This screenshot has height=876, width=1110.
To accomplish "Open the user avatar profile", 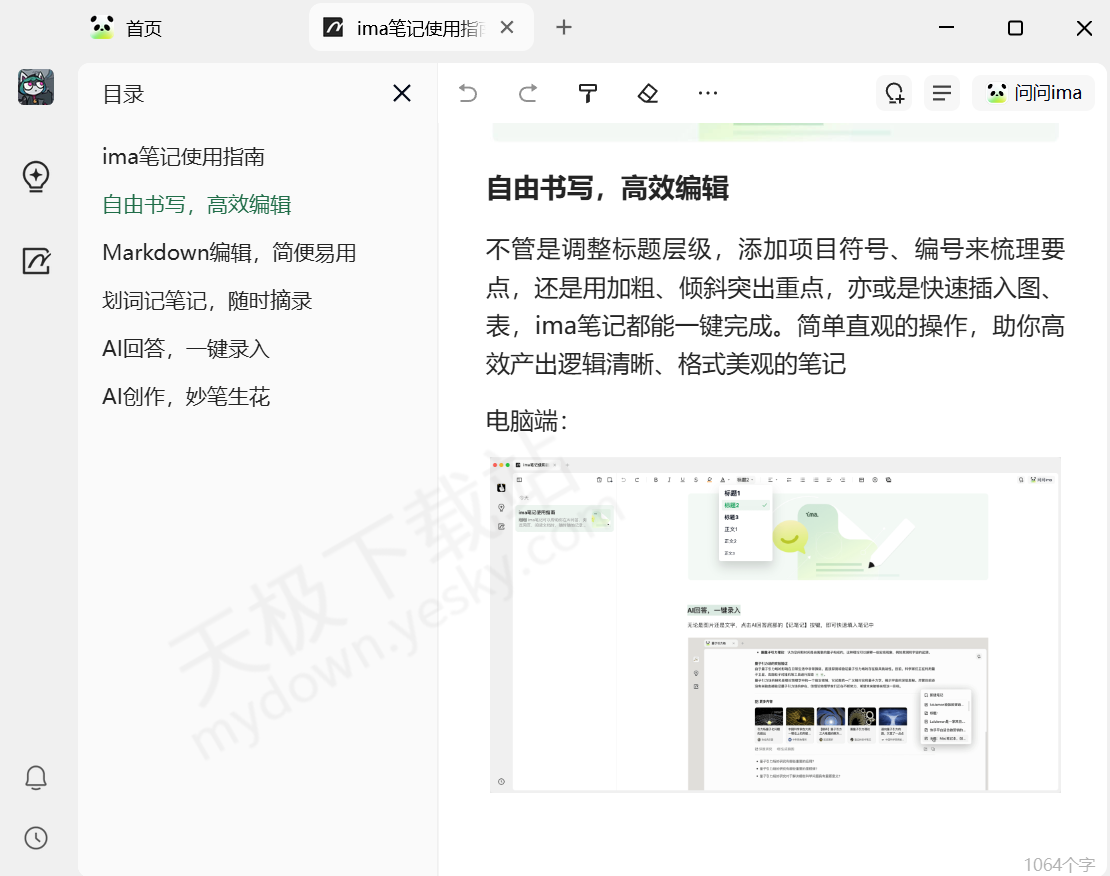I will 36,88.
